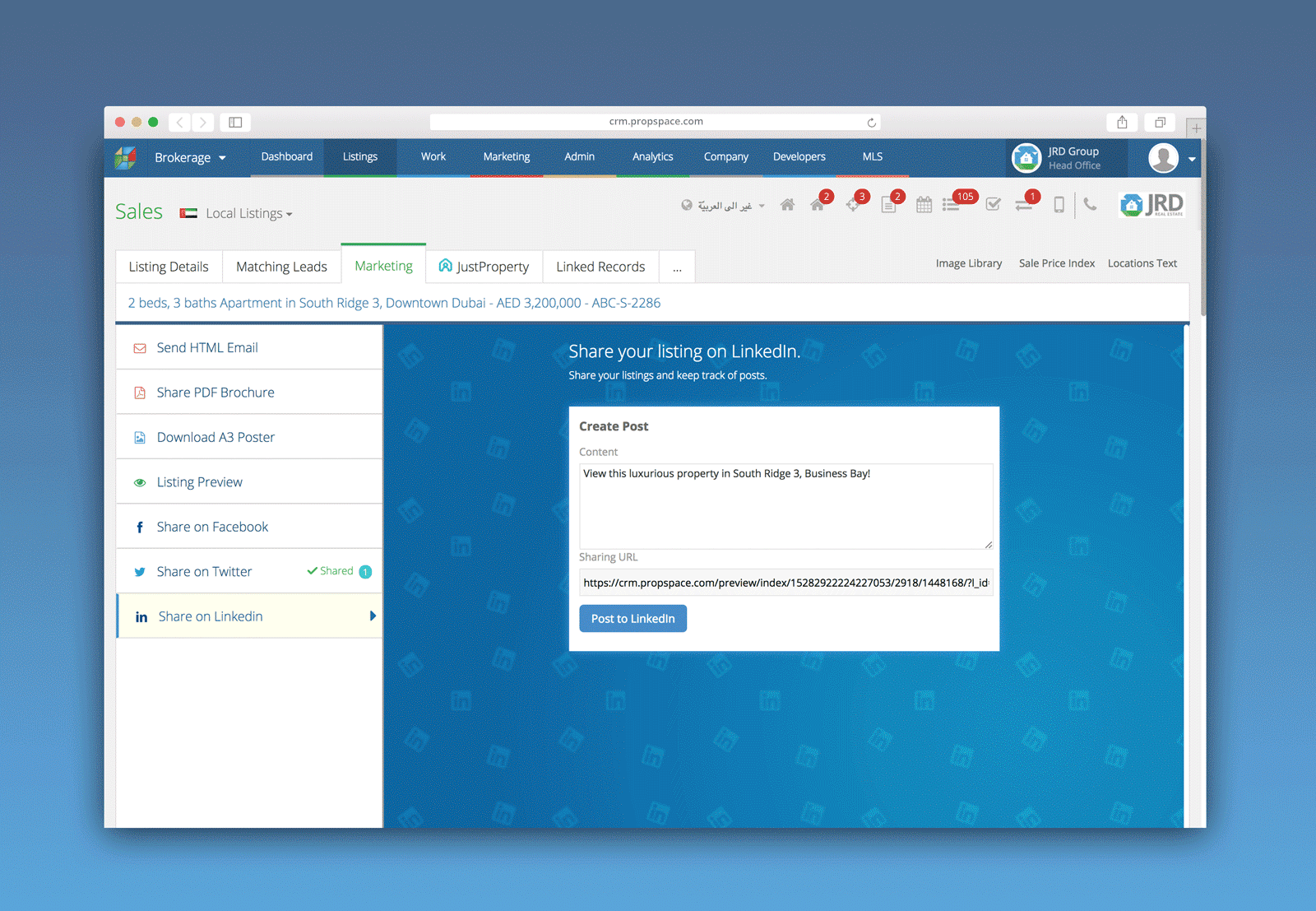Open the transfer arrows icon with badge 1
This screenshot has height=911, width=1316.
tap(1025, 205)
